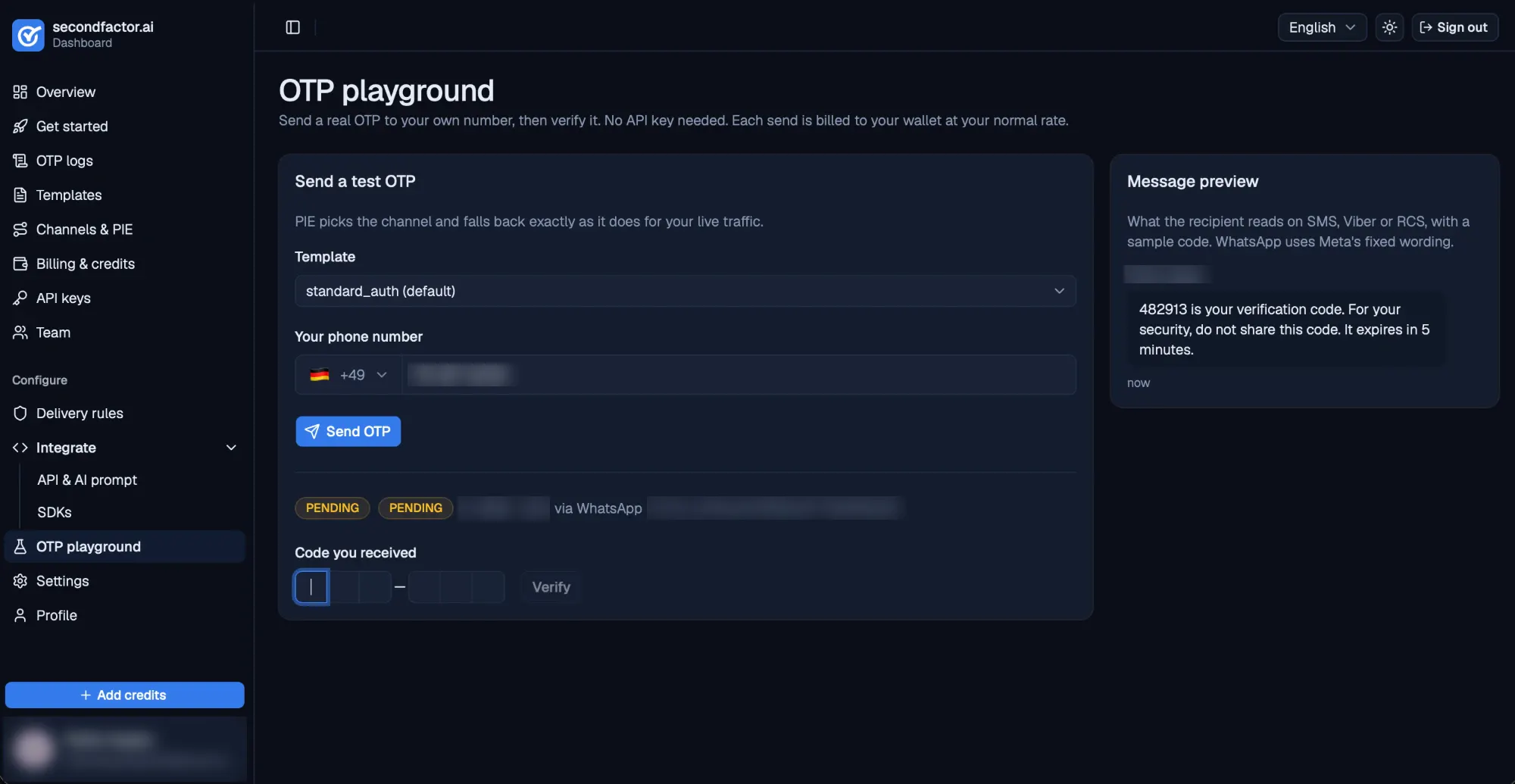Open Delivery rules shield icon

pos(20,414)
